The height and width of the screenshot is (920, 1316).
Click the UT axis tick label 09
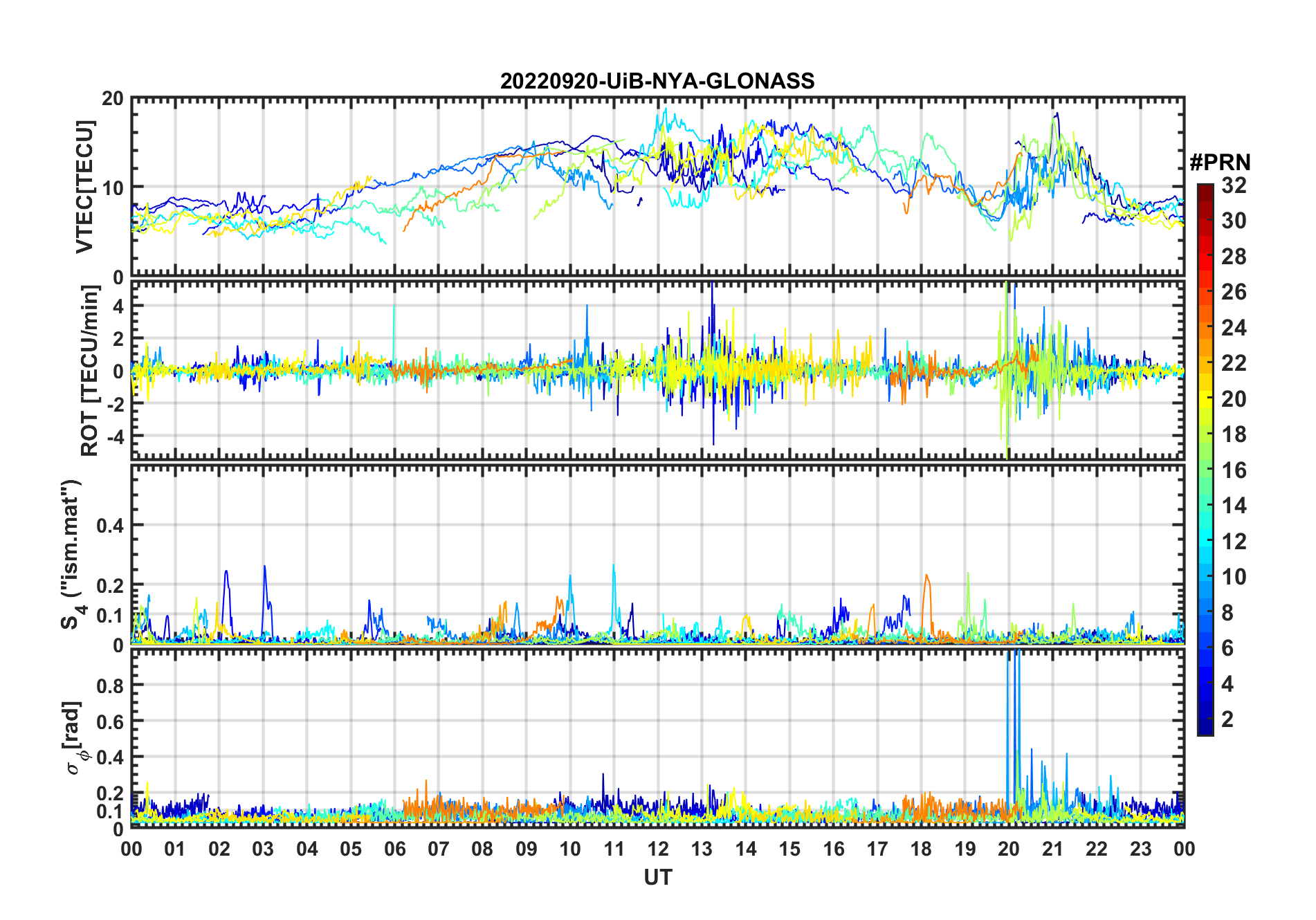527,849
